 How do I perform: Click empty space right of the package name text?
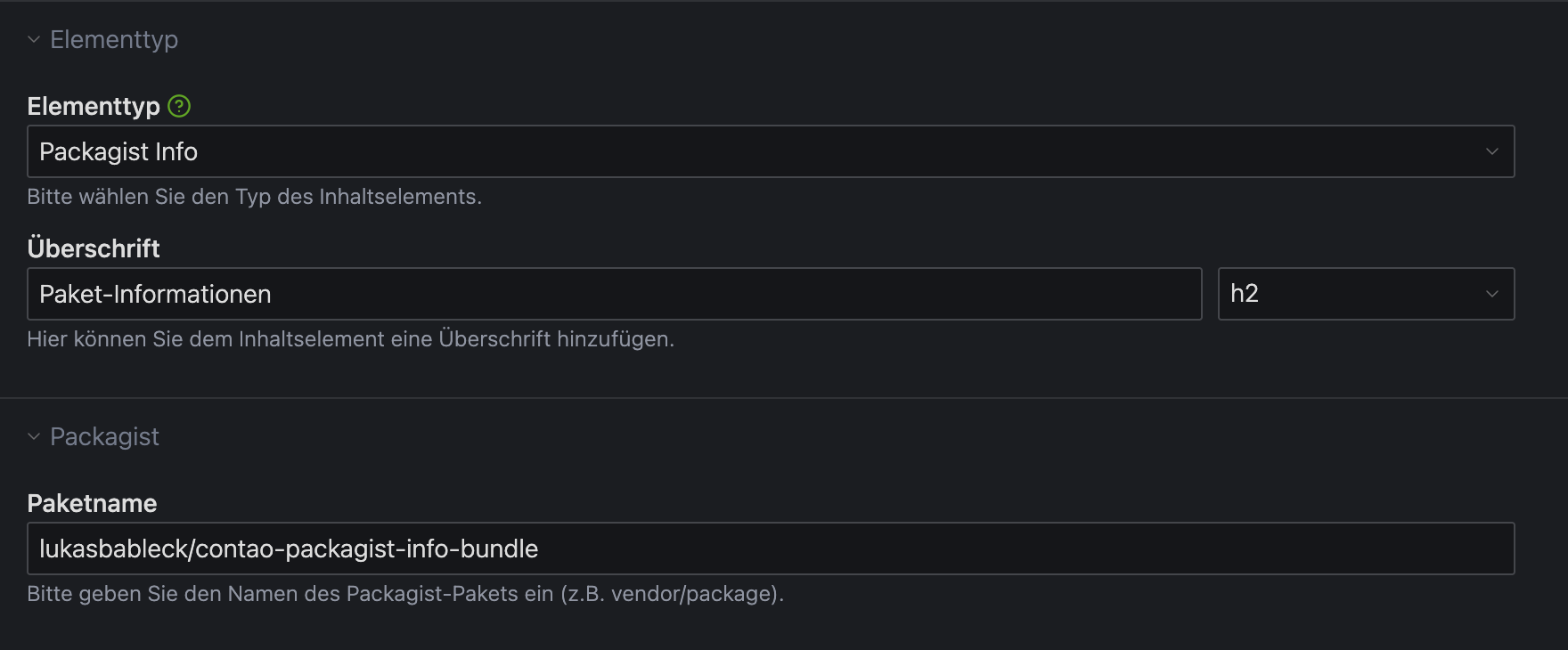(x=1025, y=548)
